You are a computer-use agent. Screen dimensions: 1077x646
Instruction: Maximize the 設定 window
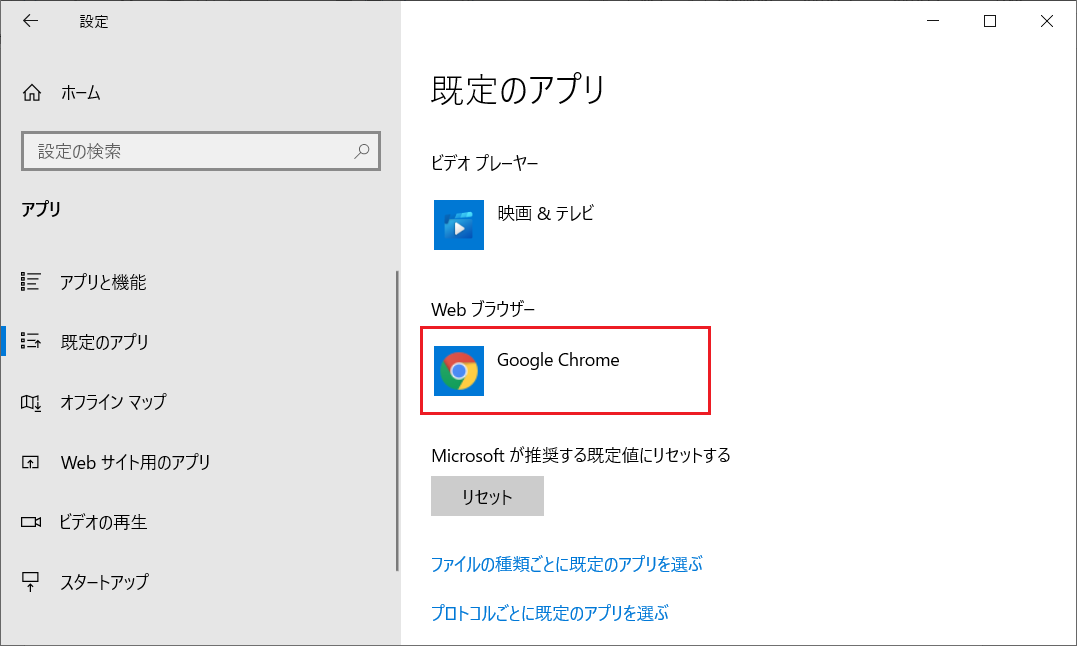coord(990,21)
